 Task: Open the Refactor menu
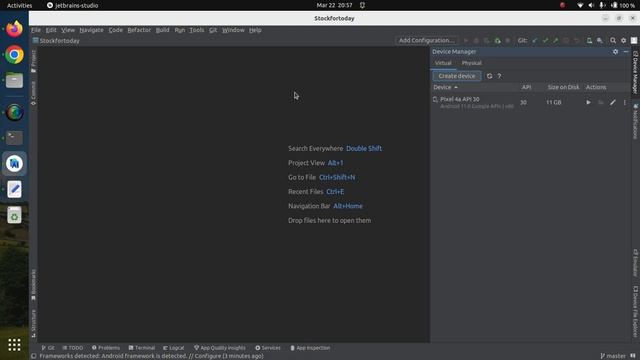point(139,30)
